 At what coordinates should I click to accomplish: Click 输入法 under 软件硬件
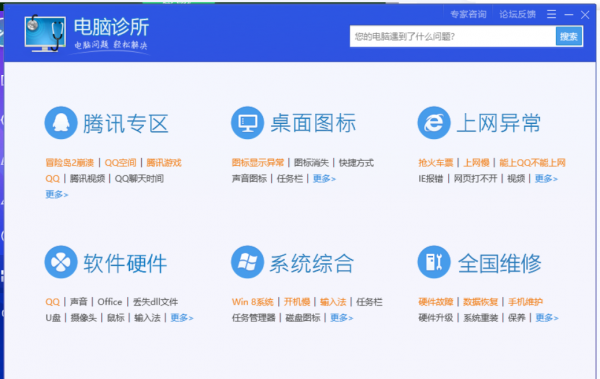147,318
